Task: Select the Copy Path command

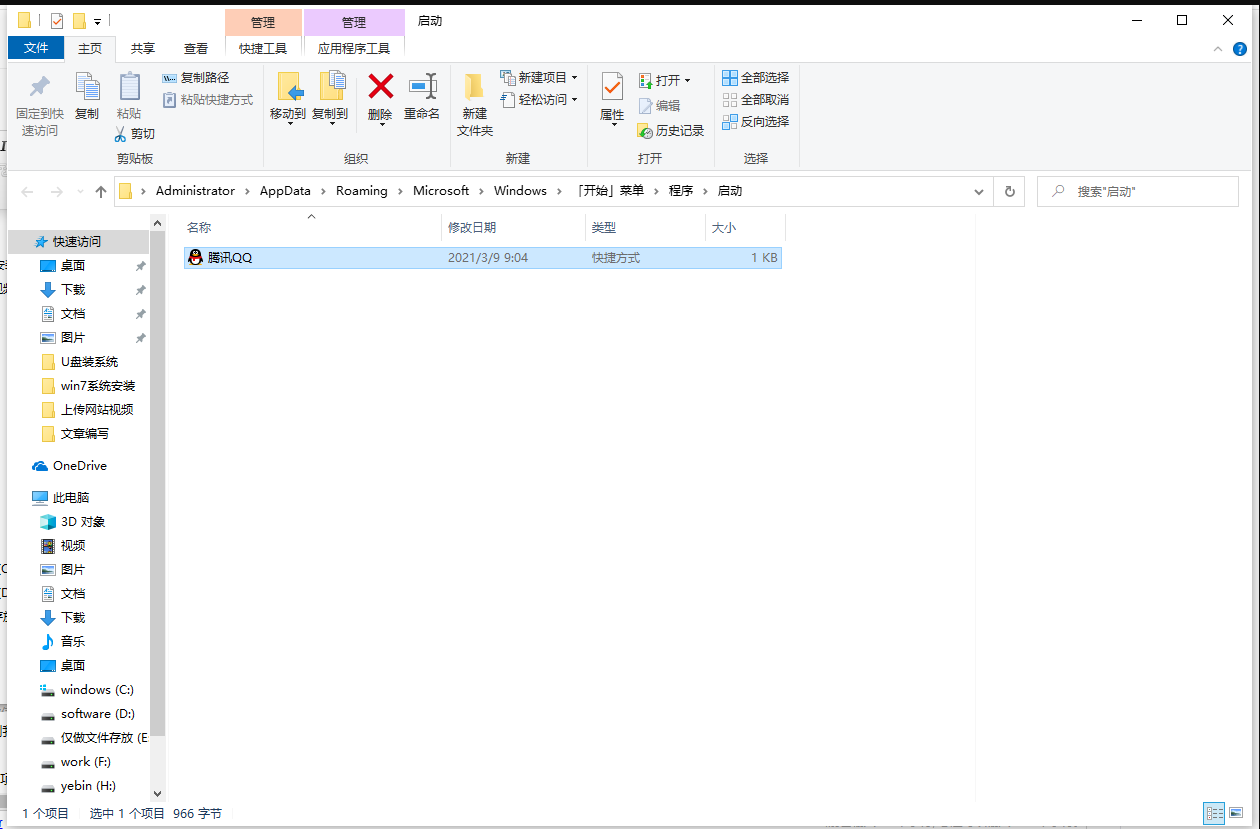Action: (x=196, y=78)
